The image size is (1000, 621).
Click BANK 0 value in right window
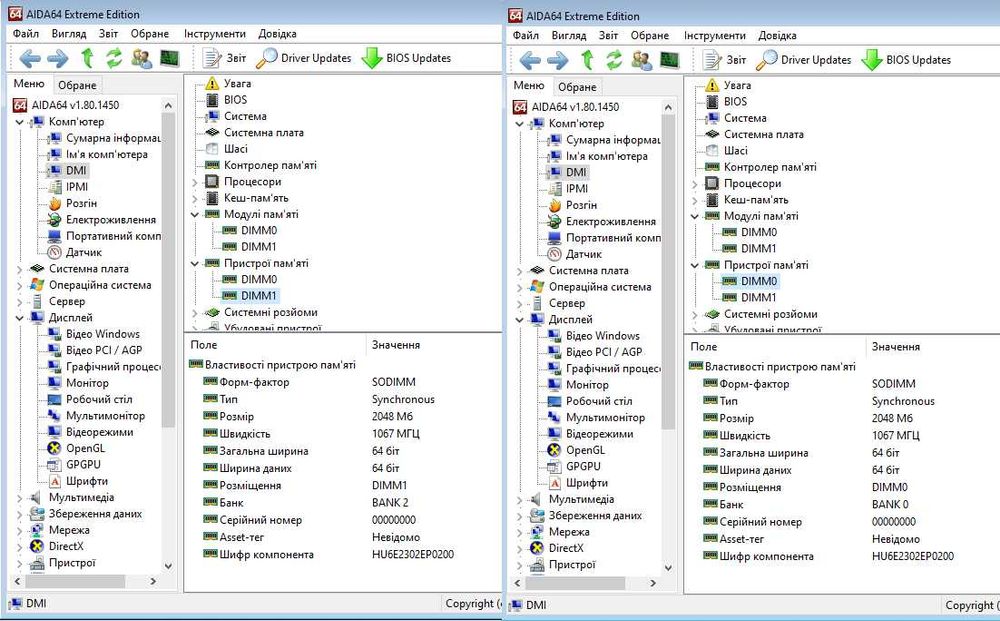890,504
